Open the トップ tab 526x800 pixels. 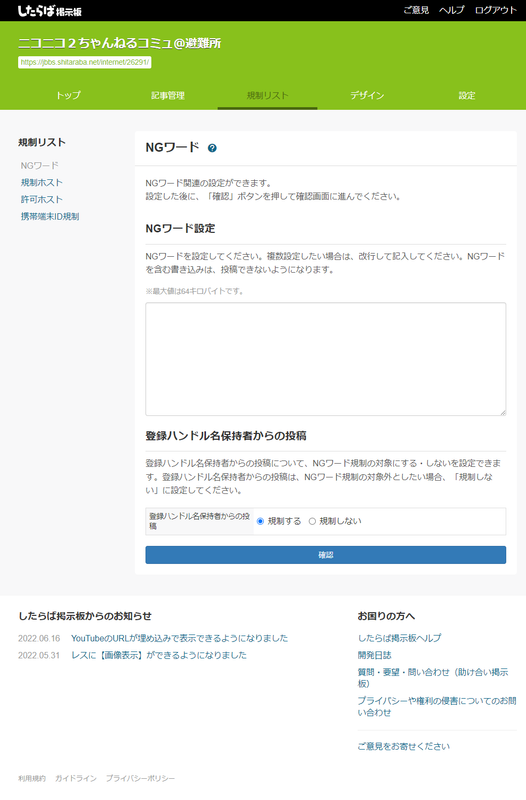coord(68,95)
